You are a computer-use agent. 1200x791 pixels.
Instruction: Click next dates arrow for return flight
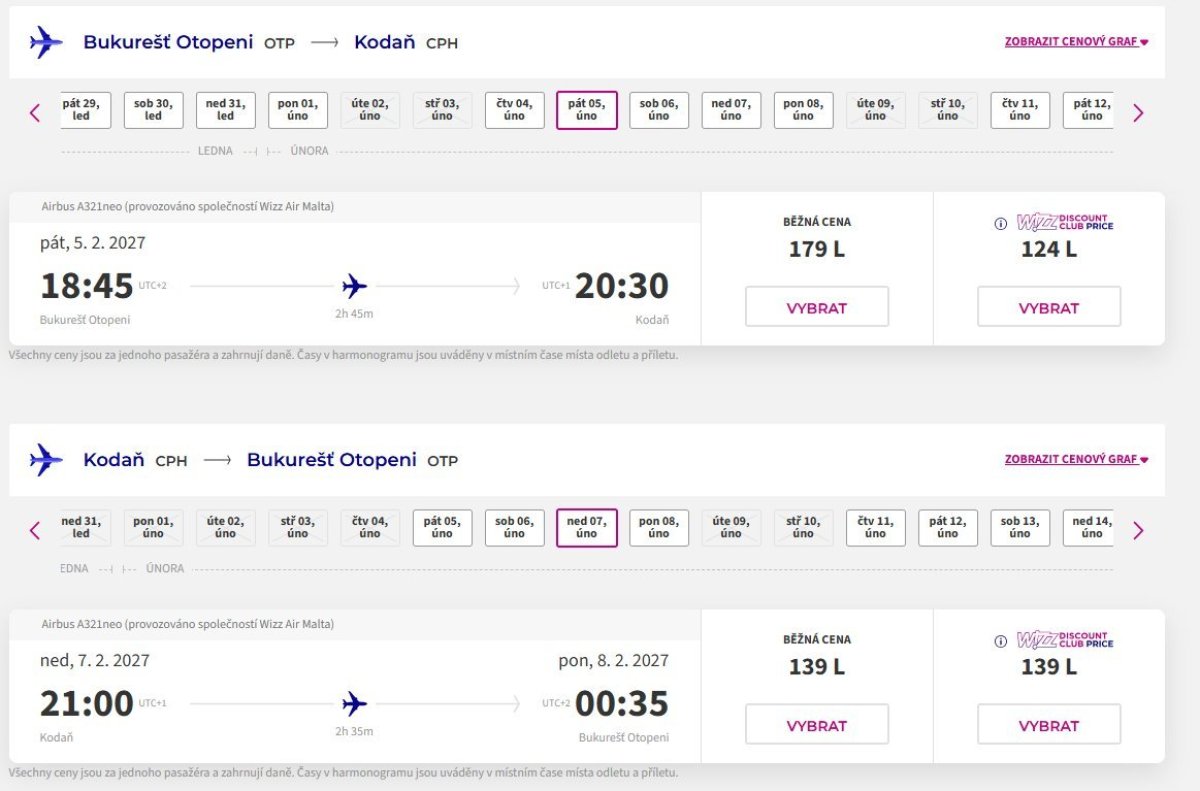tap(1138, 531)
